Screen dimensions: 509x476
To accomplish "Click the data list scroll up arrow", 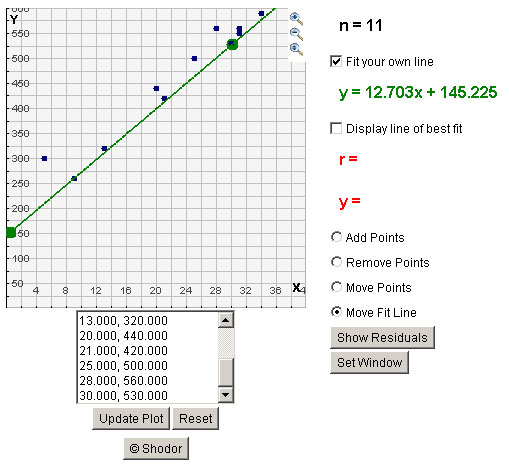I will [226, 320].
